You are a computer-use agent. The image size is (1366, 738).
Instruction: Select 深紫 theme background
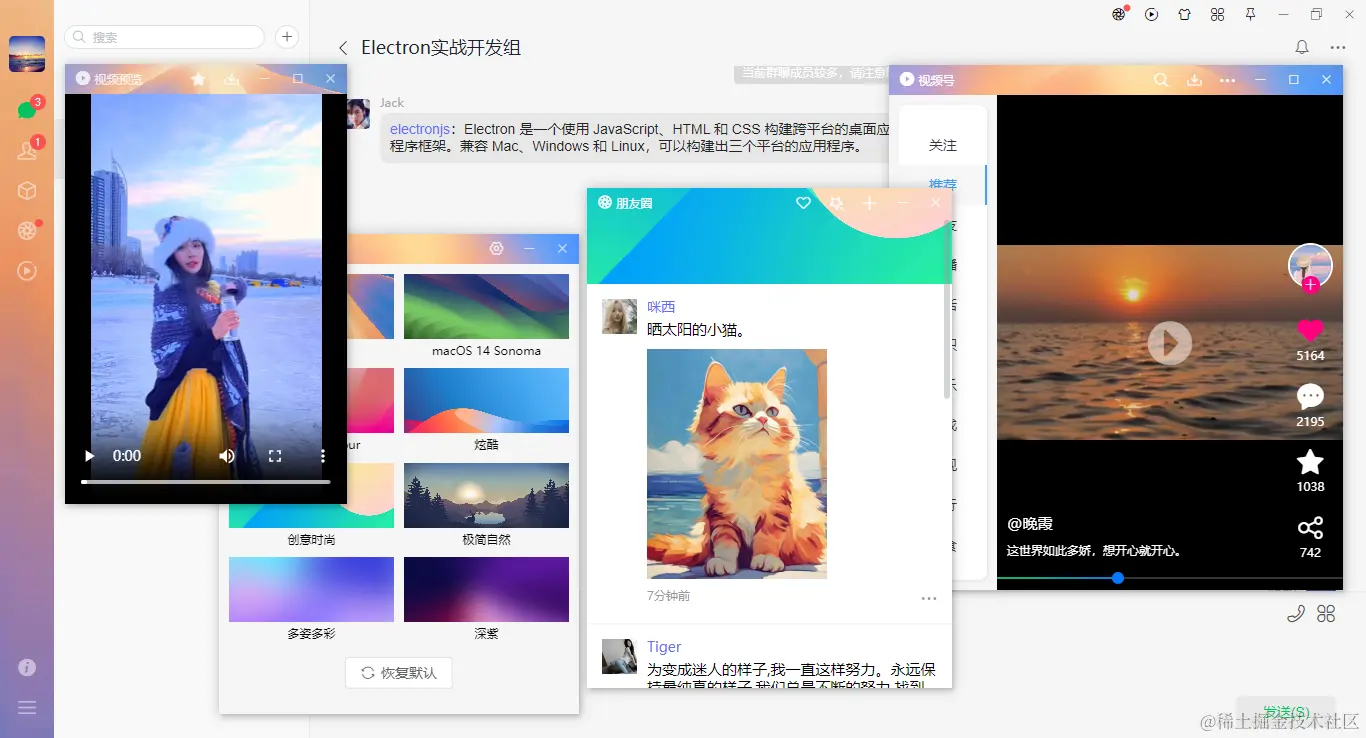tap(486, 589)
